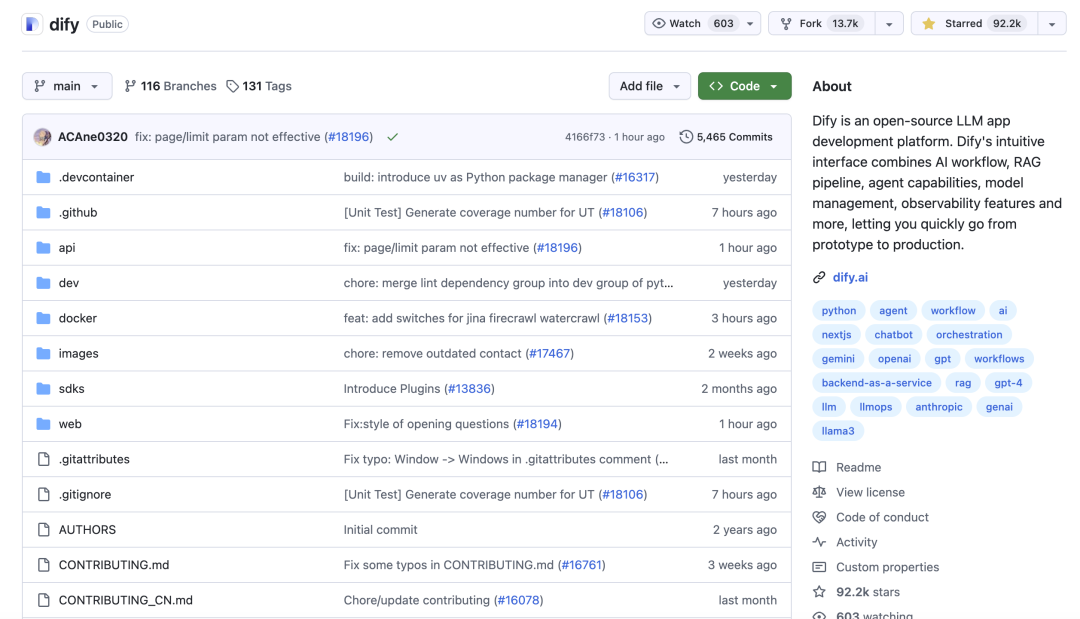The width and height of the screenshot is (1080, 619).
Task: Open the .gitignore file name
Action: 85,494
